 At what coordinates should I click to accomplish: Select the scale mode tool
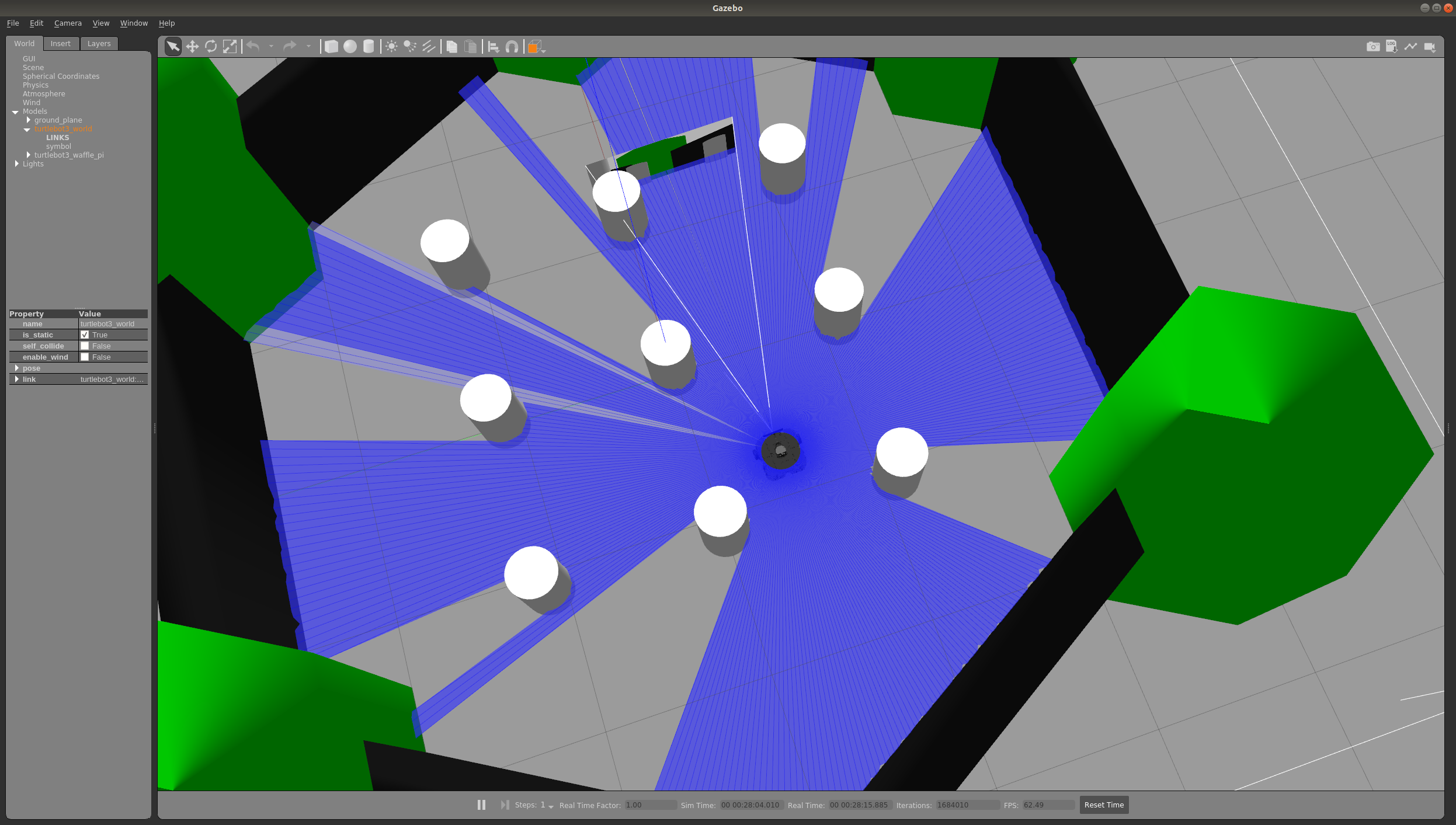230,47
